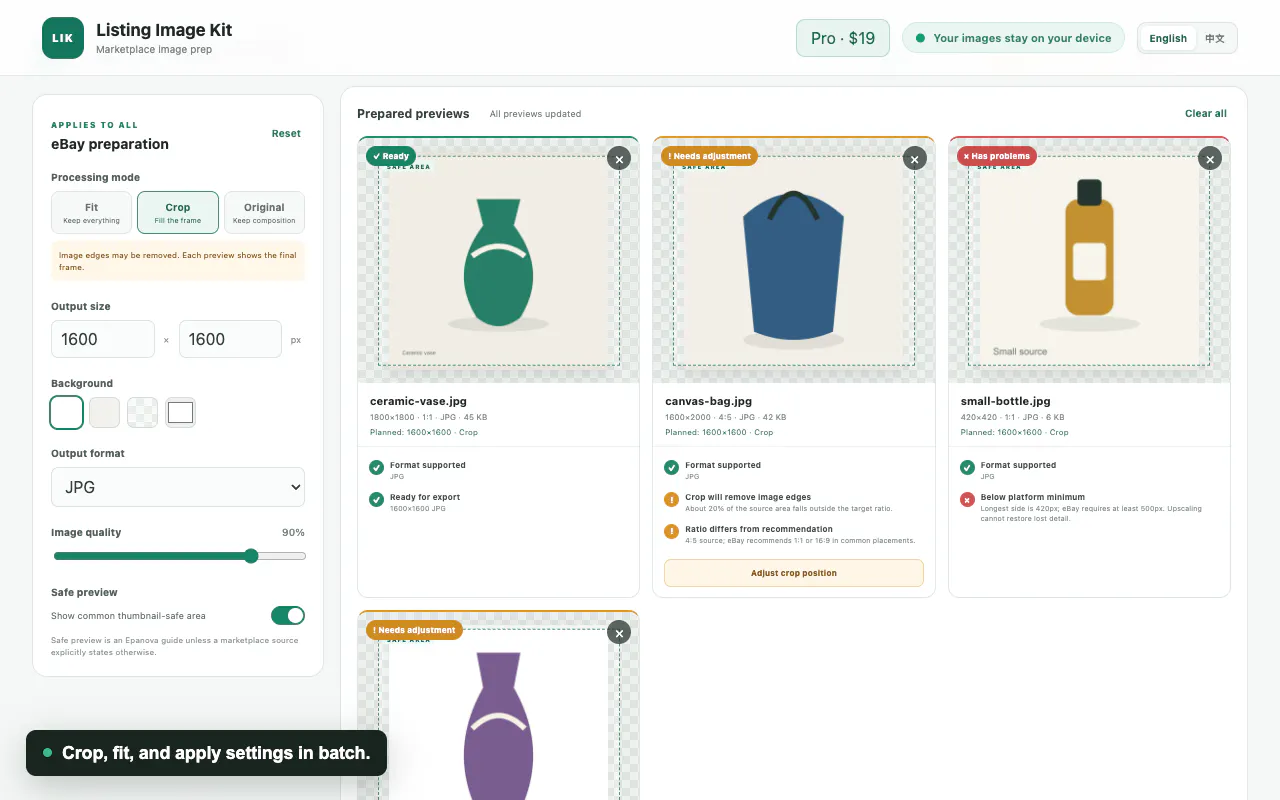The width and height of the screenshot is (1280, 800).
Task: Toggle 'Show common thumbnail-safe area' switch
Action: coord(288,615)
